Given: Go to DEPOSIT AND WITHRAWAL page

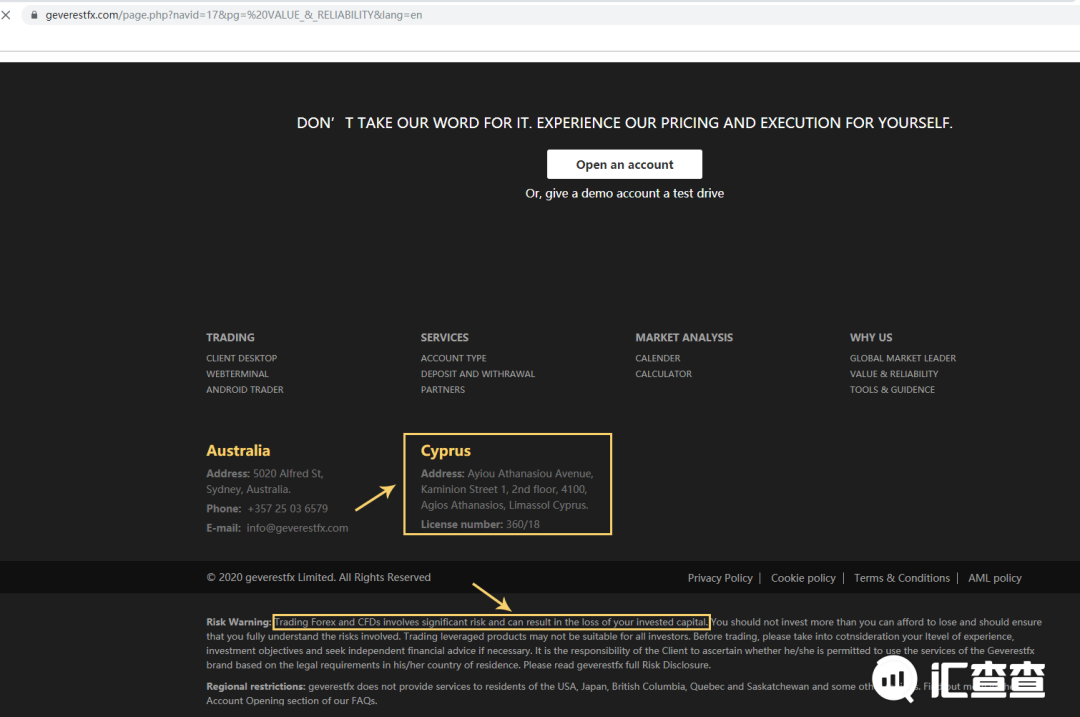Looking at the screenshot, I should pos(478,374).
